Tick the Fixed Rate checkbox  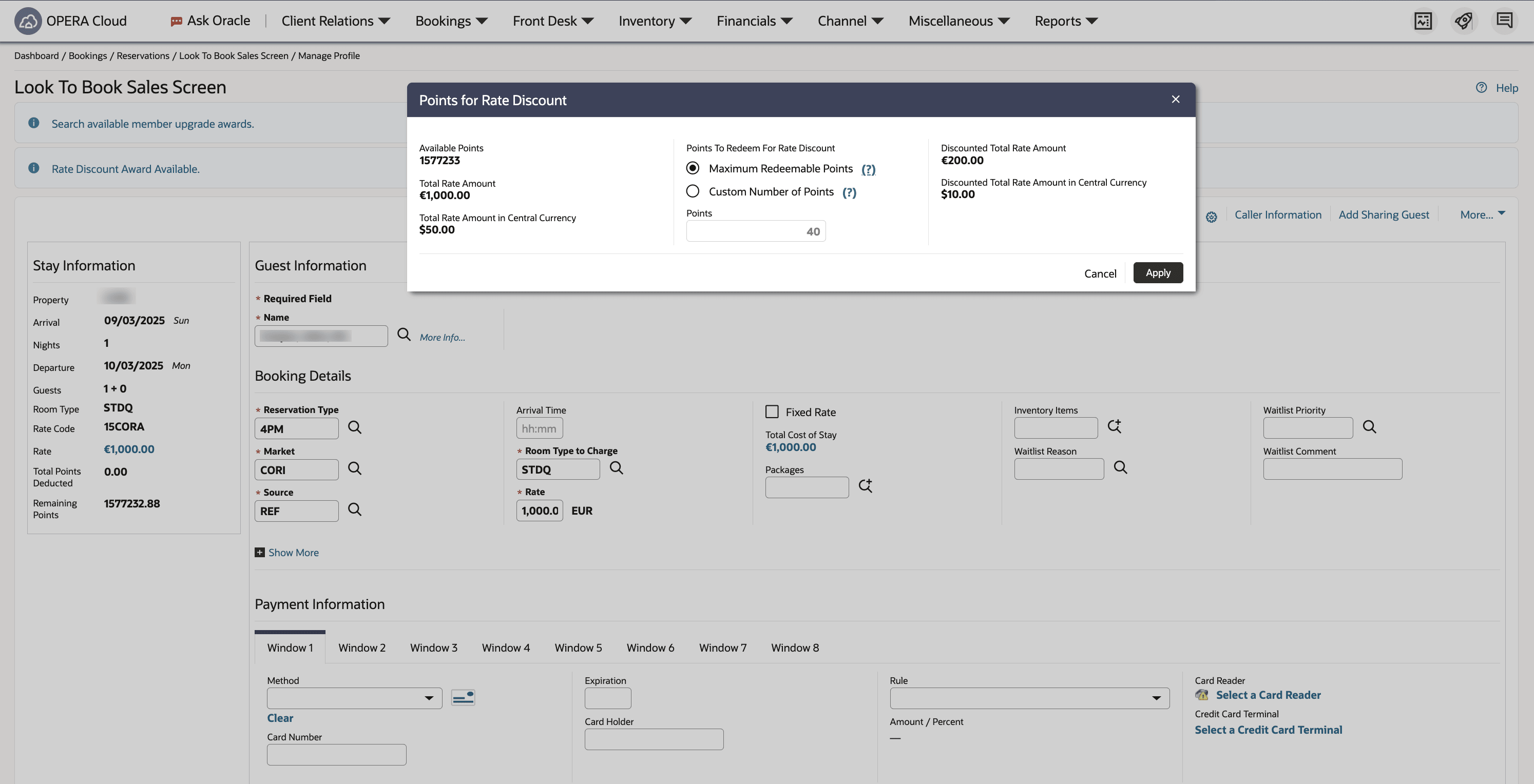tap(772, 411)
